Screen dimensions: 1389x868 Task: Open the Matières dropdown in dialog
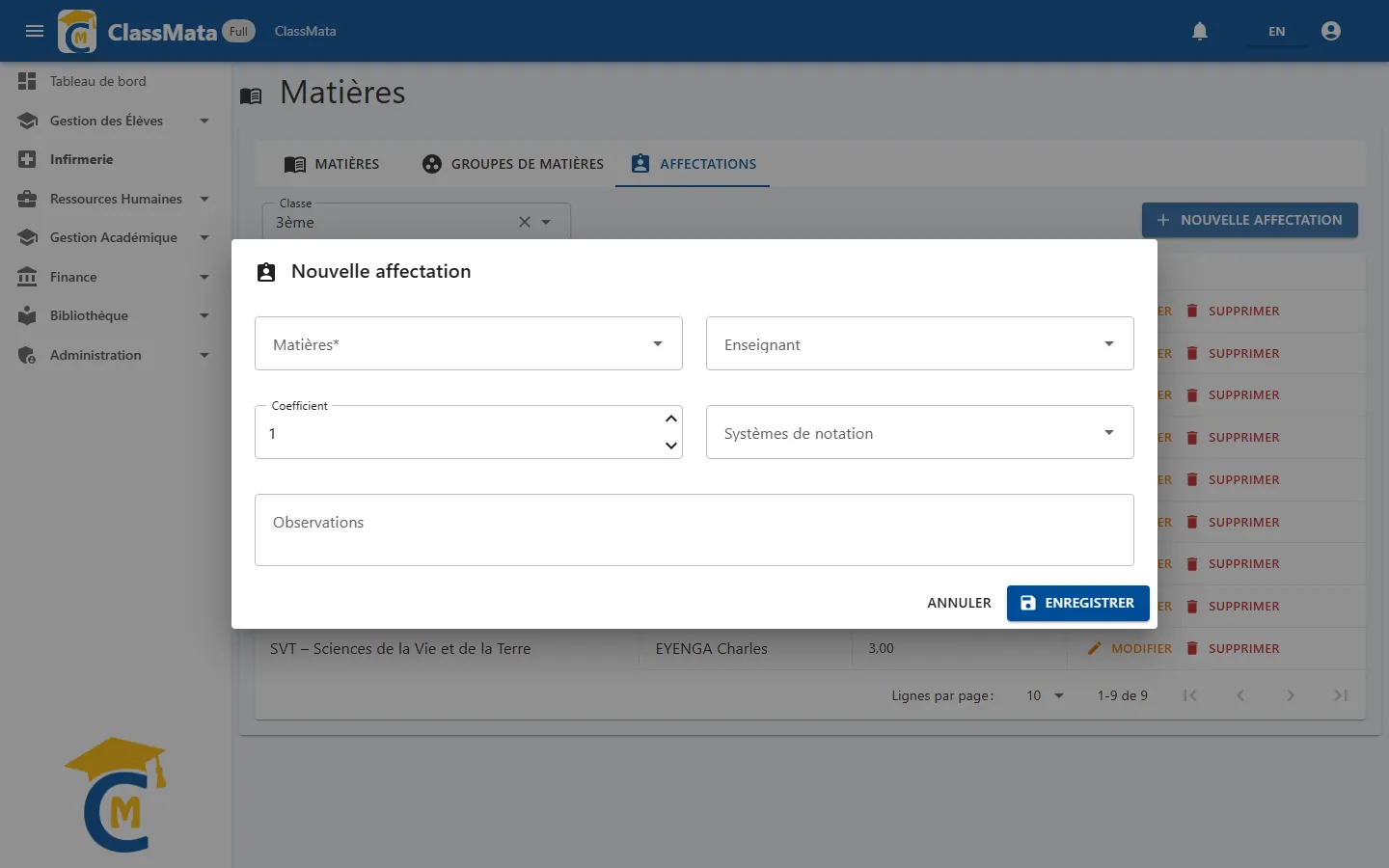tap(469, 343)
